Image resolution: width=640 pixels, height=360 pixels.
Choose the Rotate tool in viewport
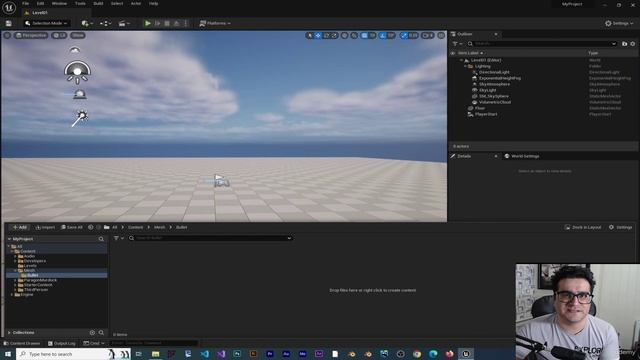click(x=326, y=36)
